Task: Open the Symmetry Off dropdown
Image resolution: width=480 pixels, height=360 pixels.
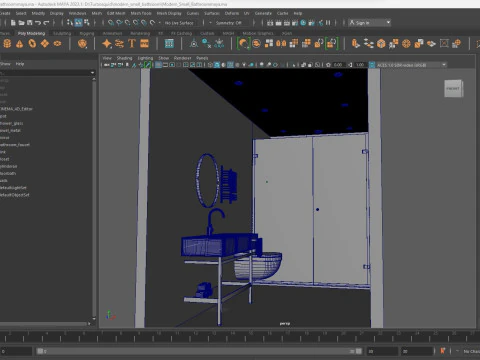Action: tap(229, 23)
